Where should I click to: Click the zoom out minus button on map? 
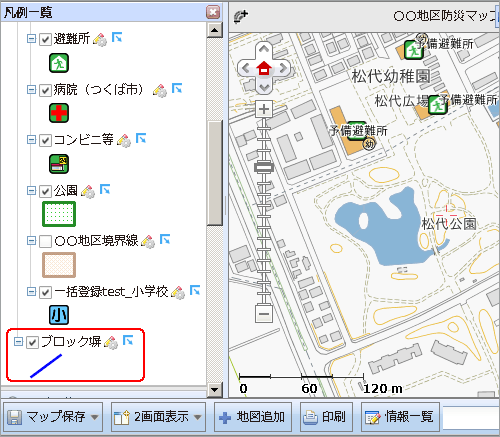pyautogui.click(x=264, y=314)
